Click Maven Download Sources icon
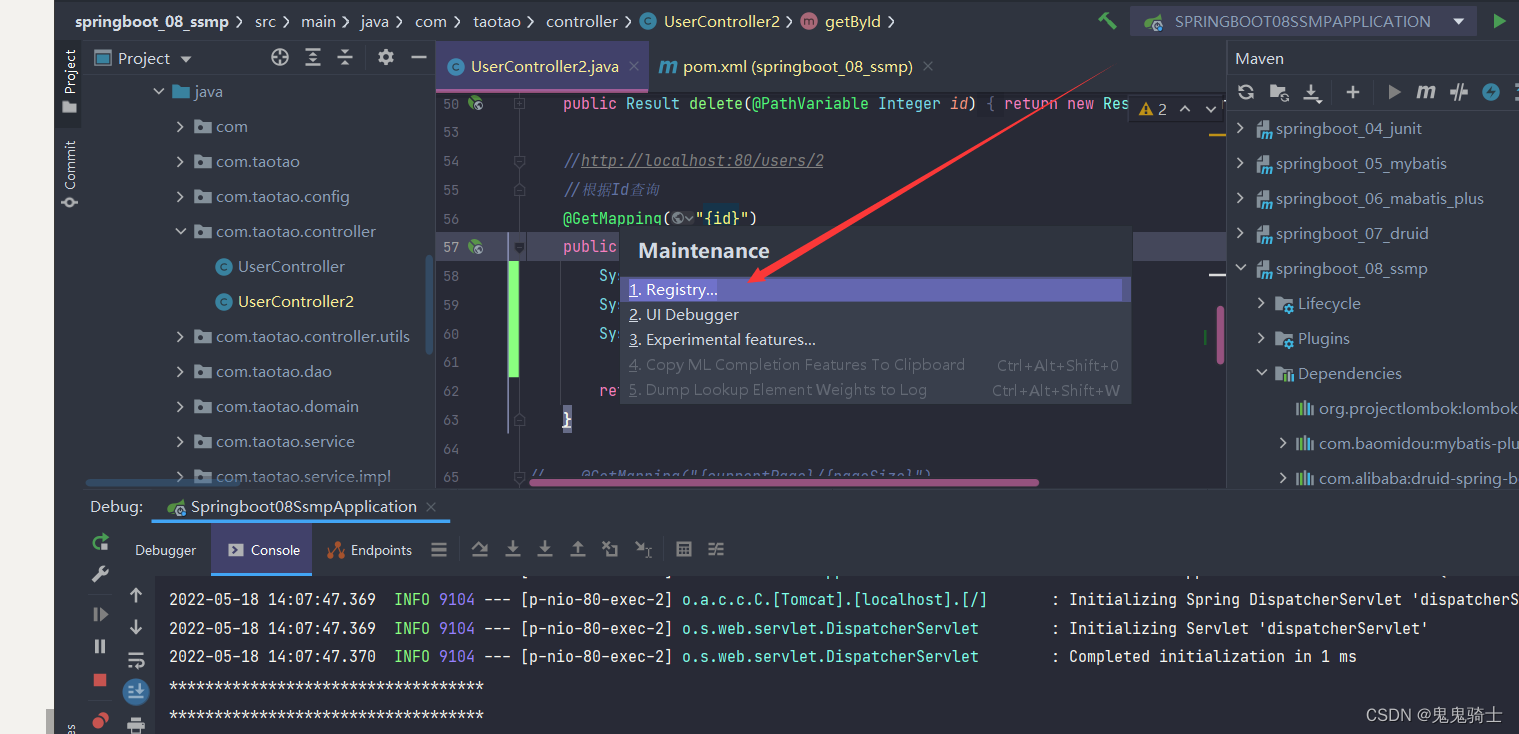The height and width of the screenshot is (734, 1519). pyautogui.click(x=1311, y=92)
